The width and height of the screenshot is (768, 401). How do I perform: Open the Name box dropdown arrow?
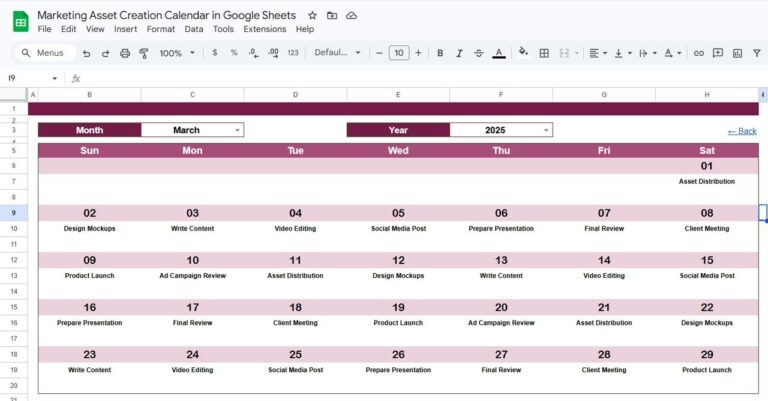click(x=54, y=78)
